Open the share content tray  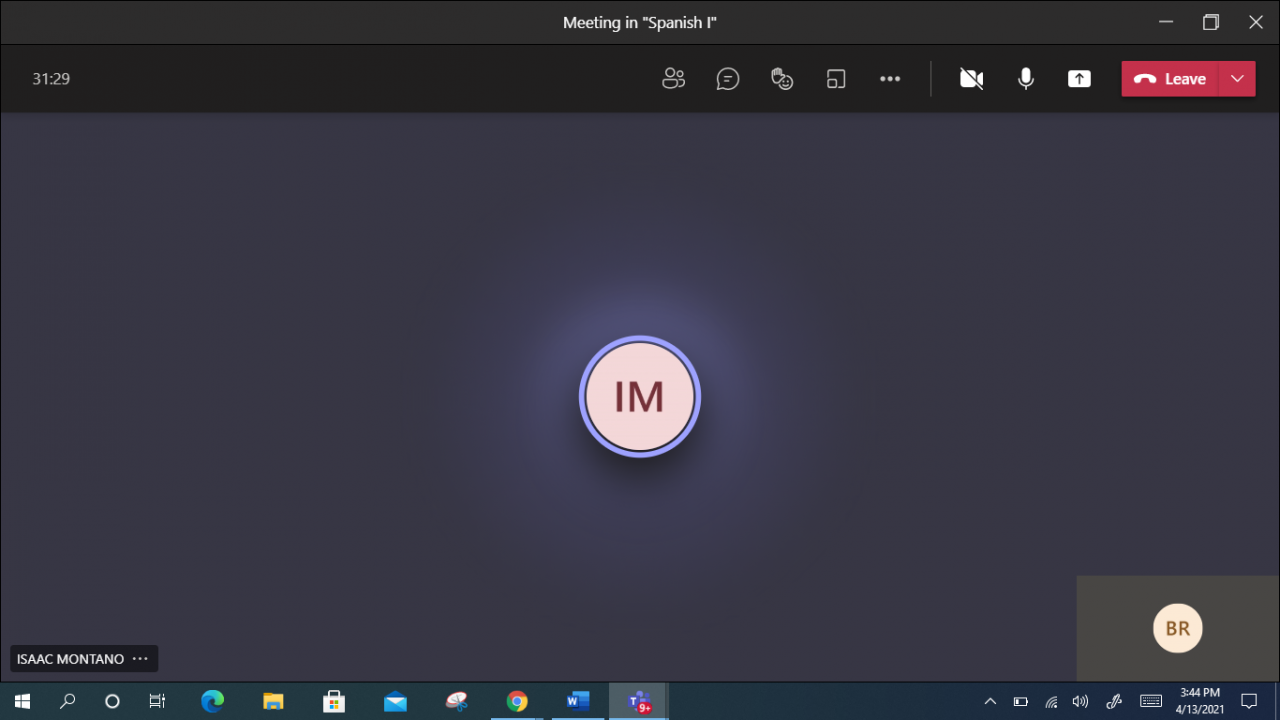(x=1079, y=79)
